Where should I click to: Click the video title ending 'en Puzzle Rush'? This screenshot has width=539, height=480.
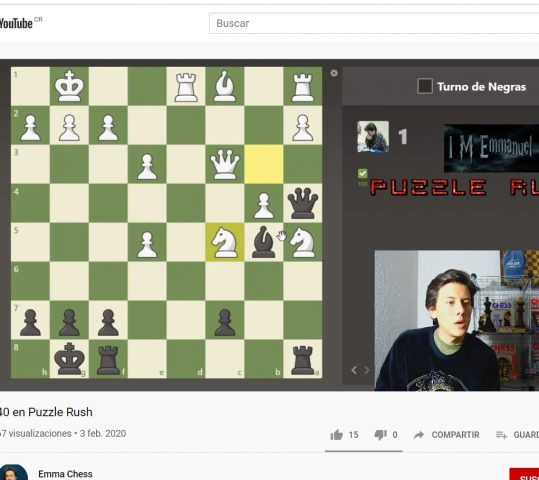tap(46, 412)
